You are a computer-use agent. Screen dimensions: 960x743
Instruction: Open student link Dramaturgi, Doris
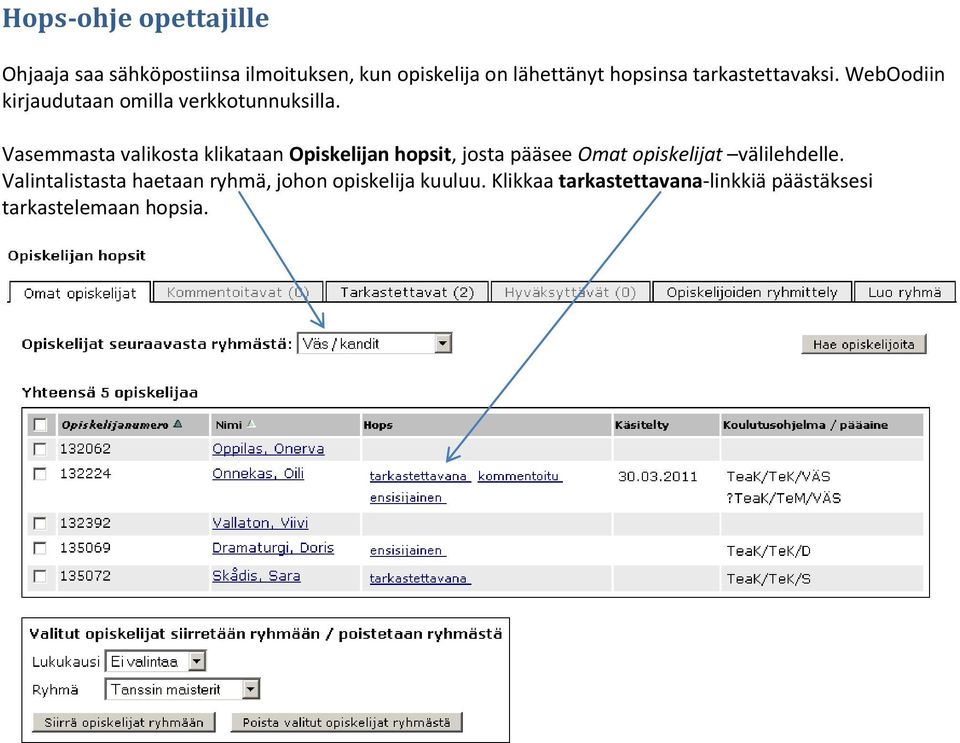click(x=273, y=548)
